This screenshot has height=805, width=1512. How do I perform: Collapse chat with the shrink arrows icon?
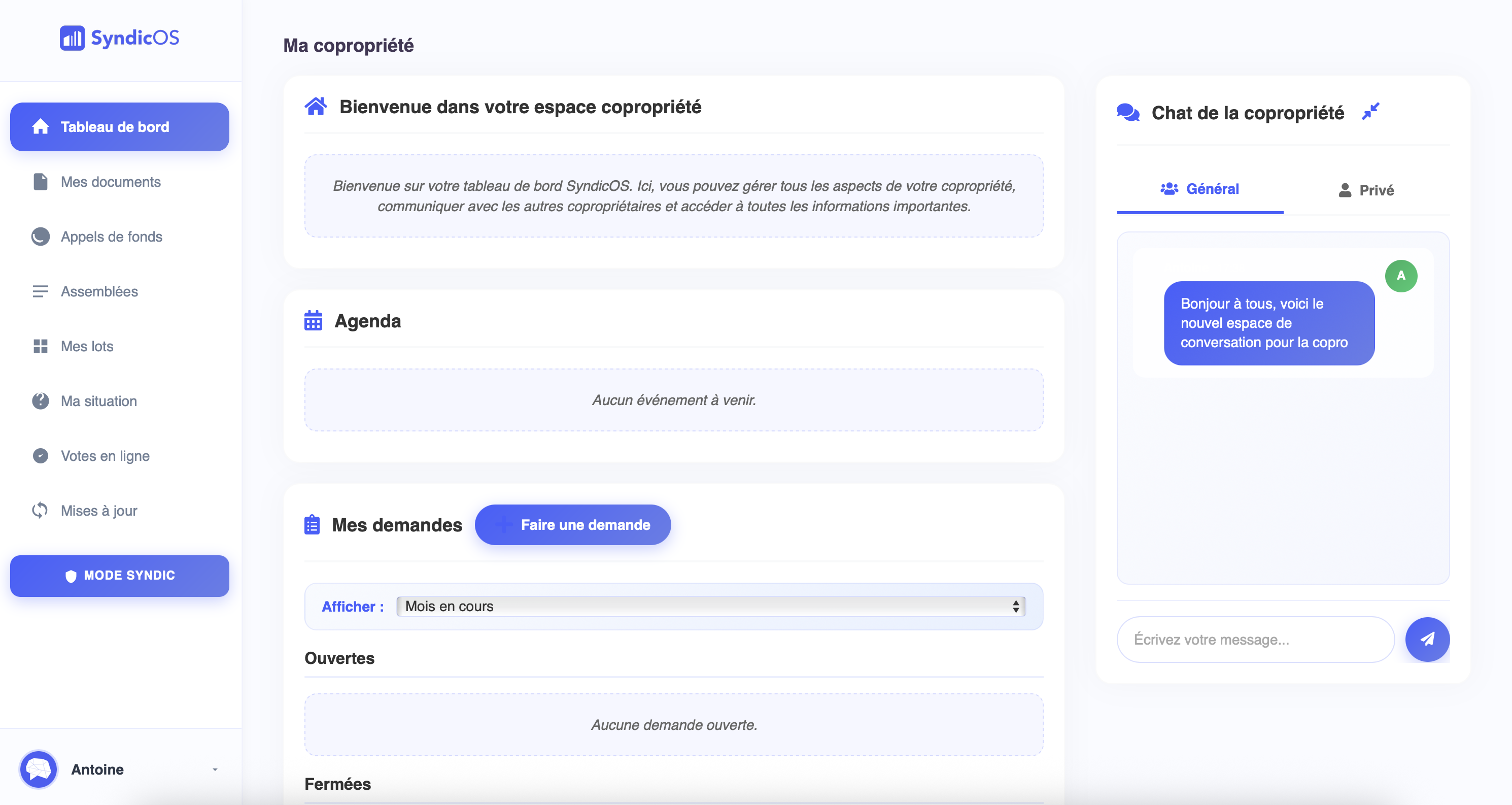click(x=1370, y=112)
